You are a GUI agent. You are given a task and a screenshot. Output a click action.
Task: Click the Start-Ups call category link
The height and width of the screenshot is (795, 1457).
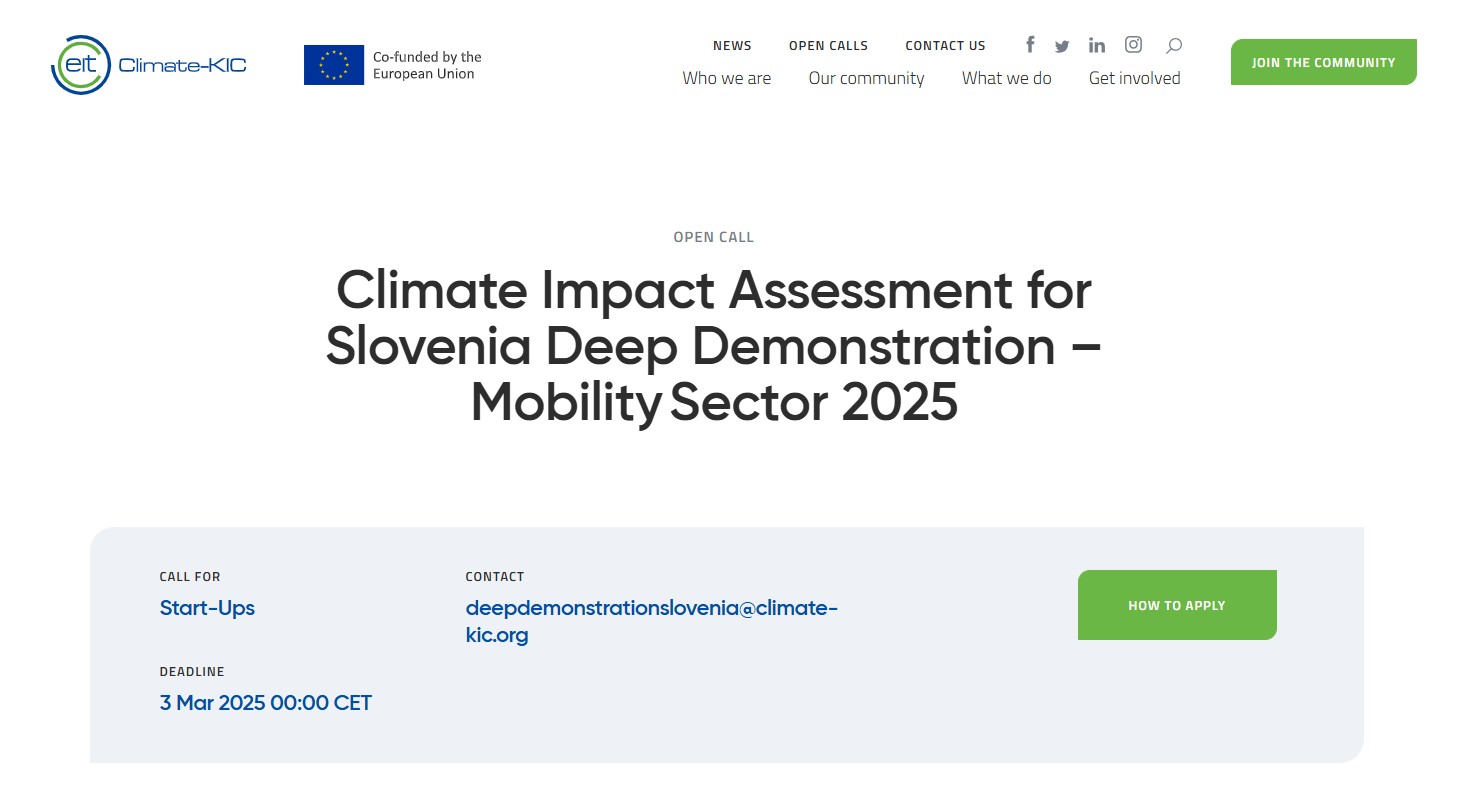[207, 608]
